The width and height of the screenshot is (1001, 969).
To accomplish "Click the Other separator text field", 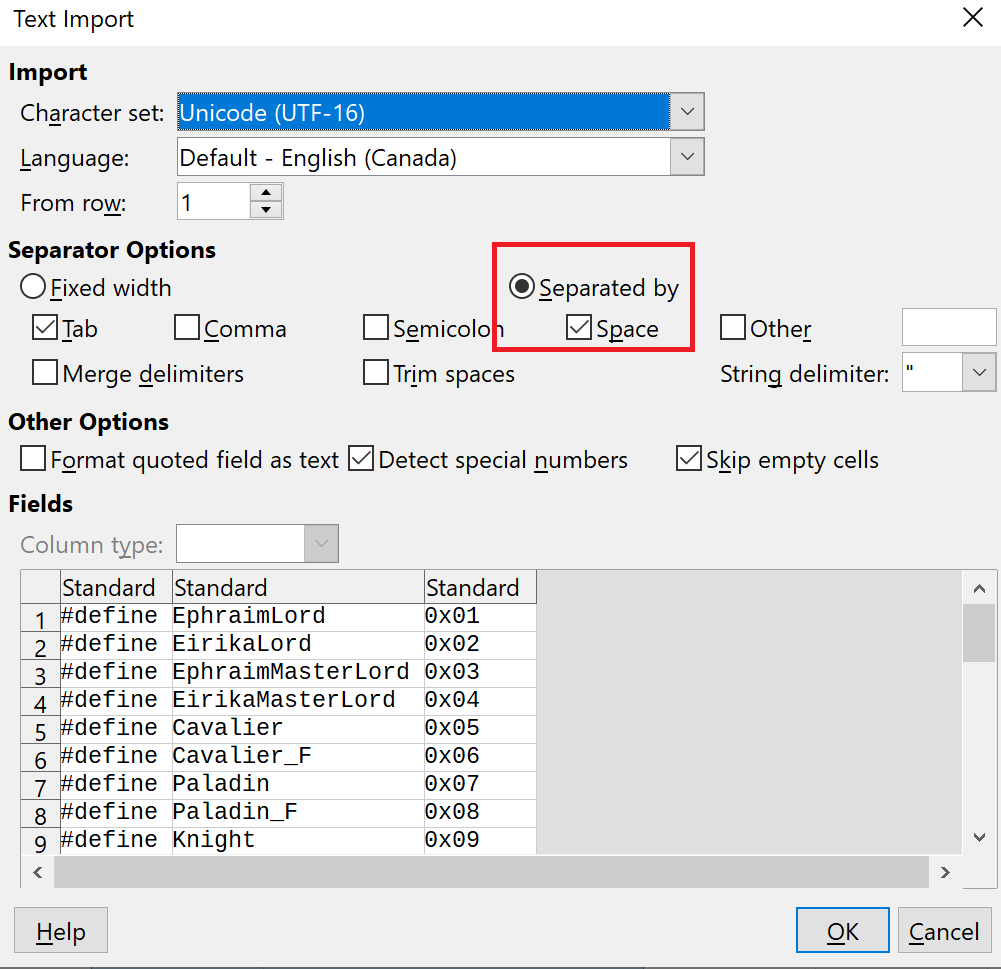I will click(949, 327).
